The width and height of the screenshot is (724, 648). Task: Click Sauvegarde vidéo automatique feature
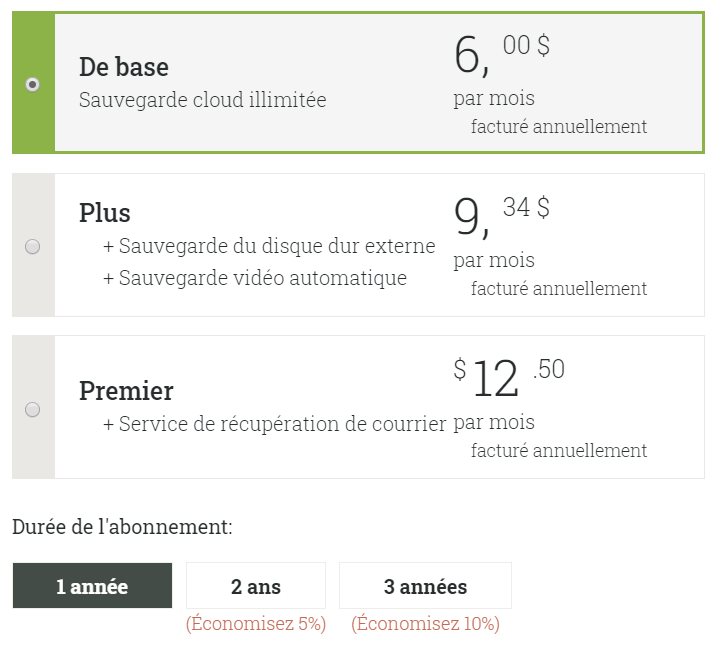(x=255, y=278)
